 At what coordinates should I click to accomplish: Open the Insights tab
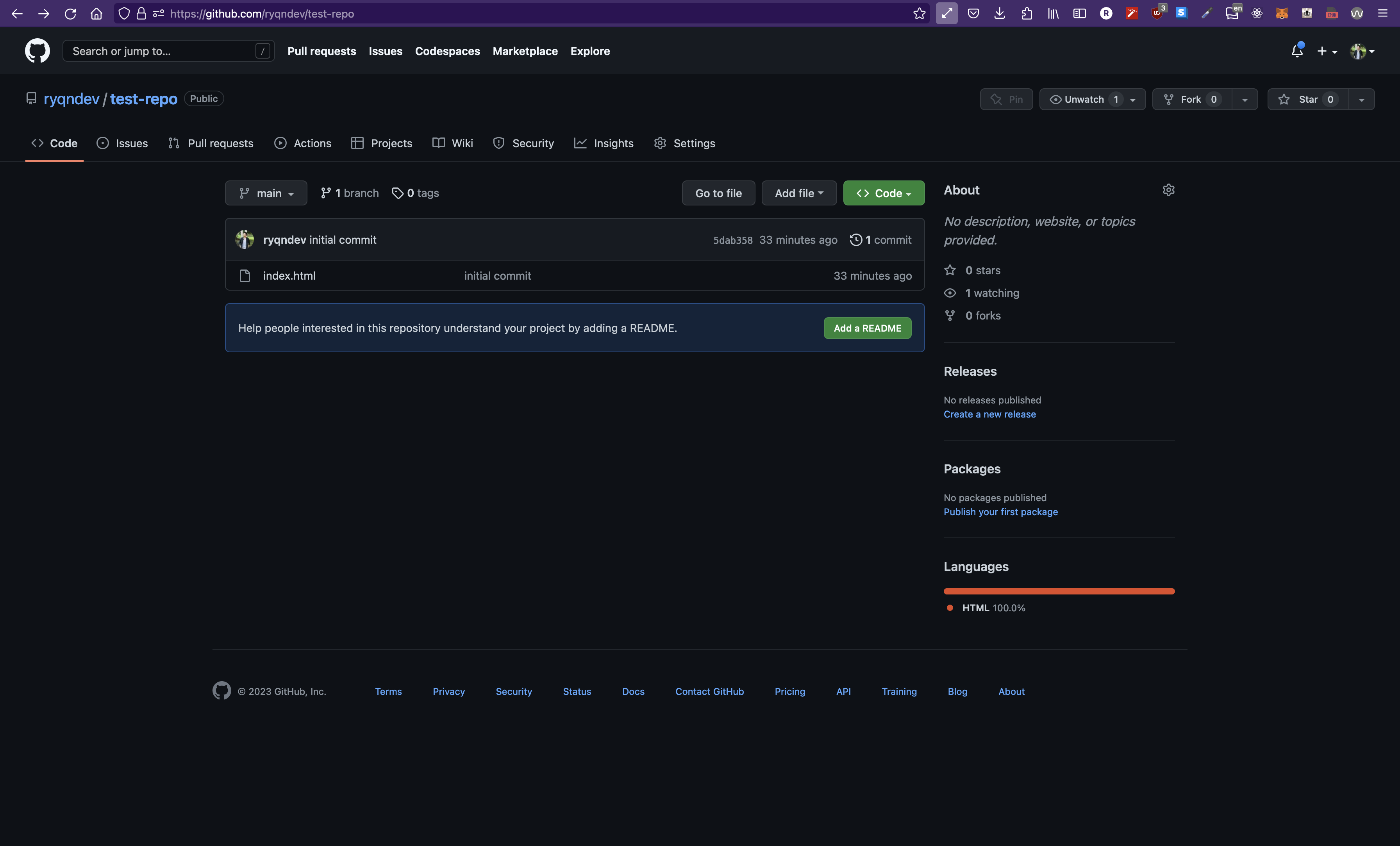pos(604,143)
